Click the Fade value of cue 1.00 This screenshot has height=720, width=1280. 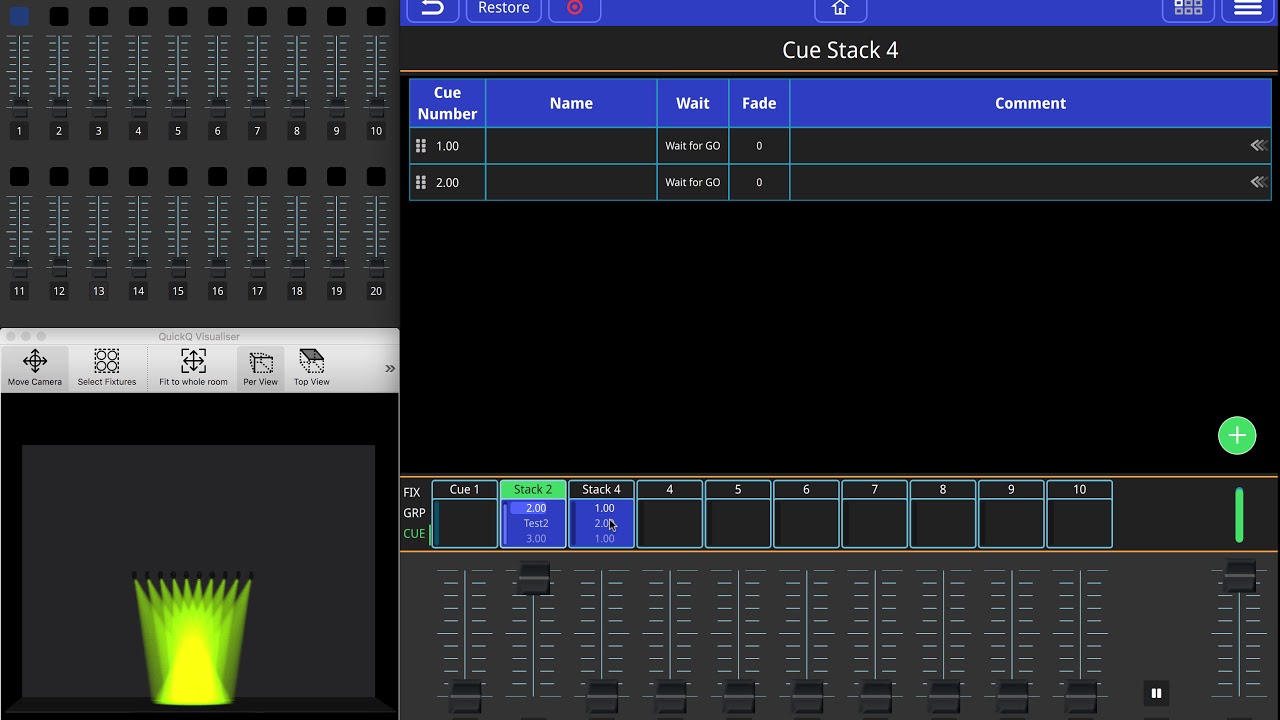(759, 146)
